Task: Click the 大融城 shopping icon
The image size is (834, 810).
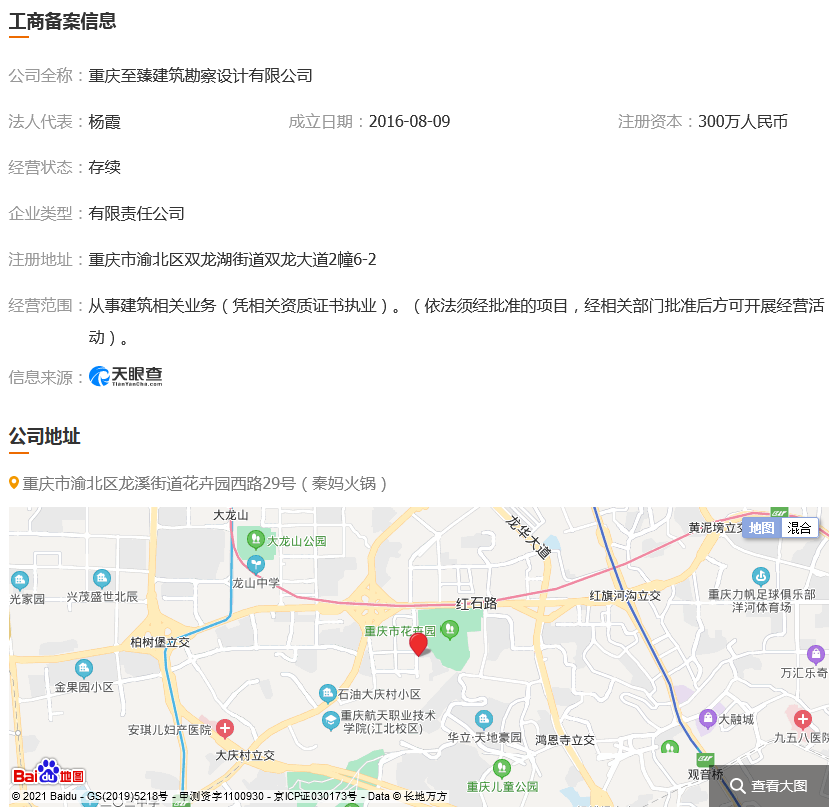Action: coord(707,719)
